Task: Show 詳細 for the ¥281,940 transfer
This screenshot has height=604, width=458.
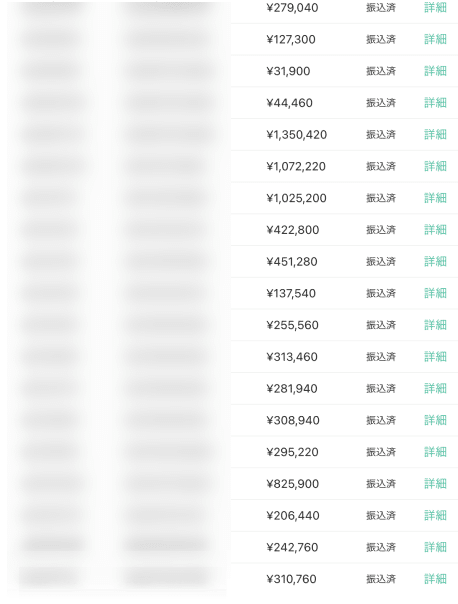Action: [x=435, y=389]
